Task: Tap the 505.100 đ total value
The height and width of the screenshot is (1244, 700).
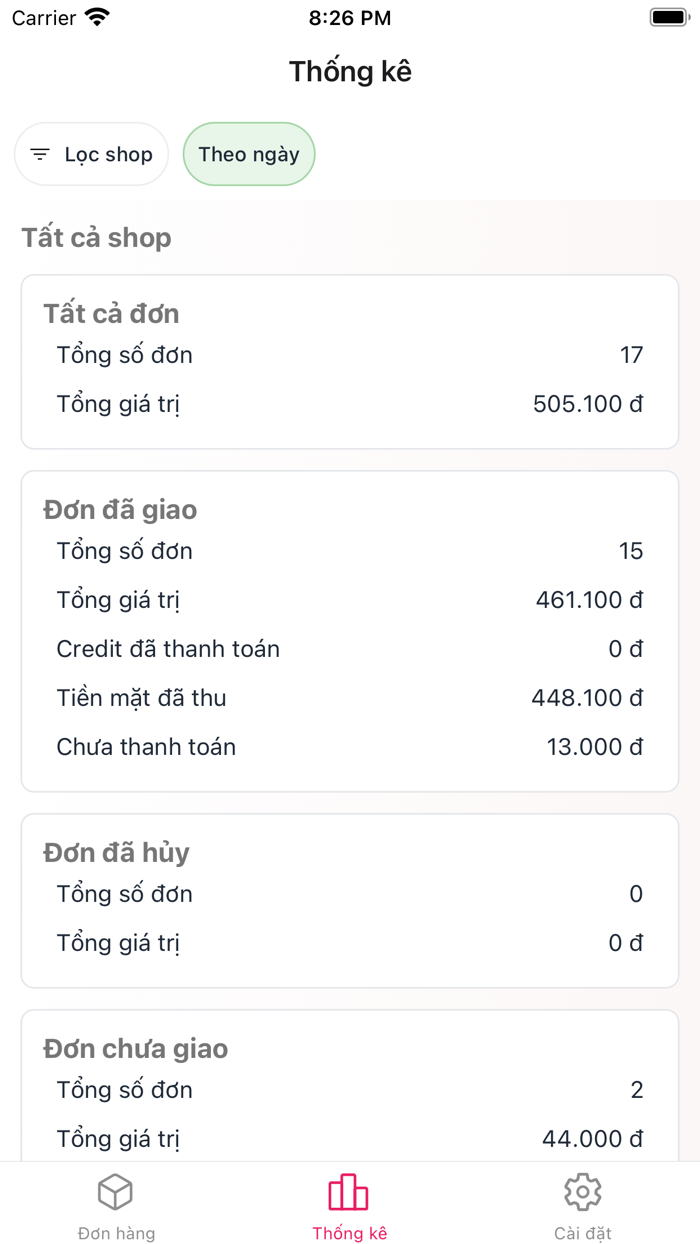Action: point(588,404)
